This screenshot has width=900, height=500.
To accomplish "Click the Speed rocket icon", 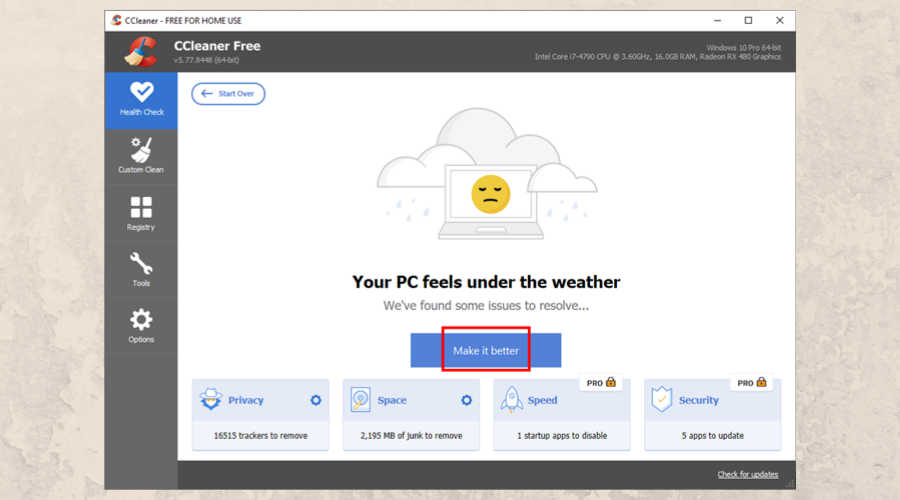I will point(511,400).
